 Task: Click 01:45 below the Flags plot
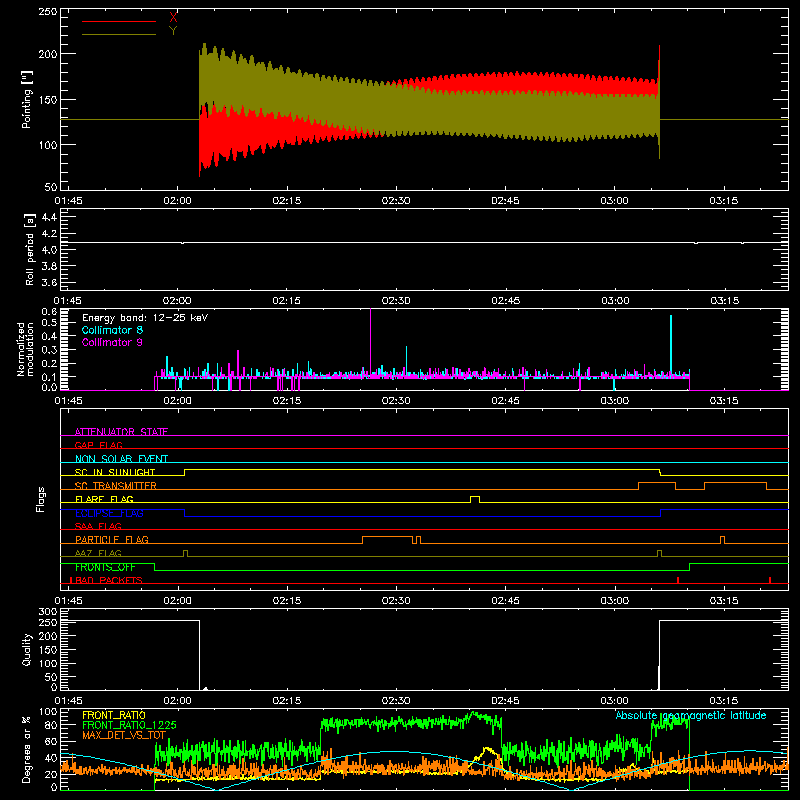(x=68, y=601)
